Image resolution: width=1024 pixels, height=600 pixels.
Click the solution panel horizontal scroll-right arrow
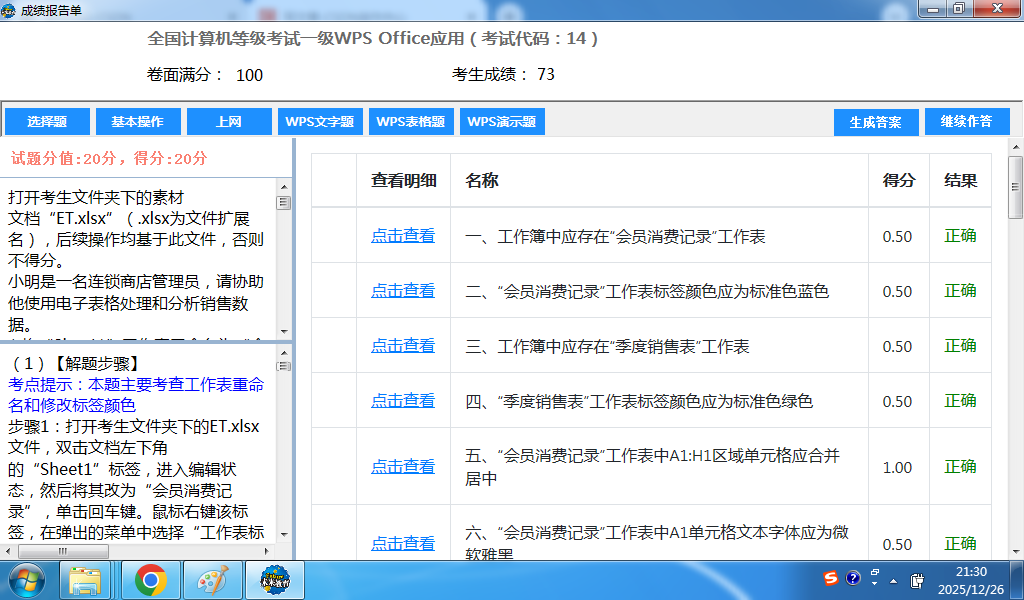coord(266,551)
